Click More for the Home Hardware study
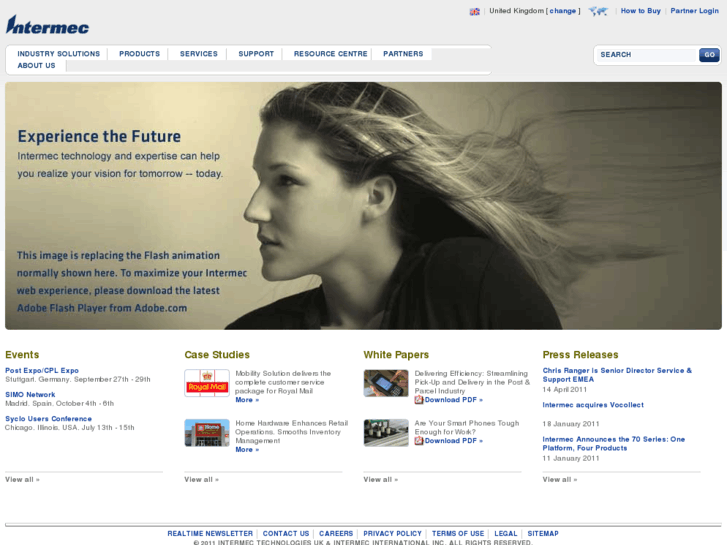The width and height of the screenshot is (727, 545). coord(247,449)
